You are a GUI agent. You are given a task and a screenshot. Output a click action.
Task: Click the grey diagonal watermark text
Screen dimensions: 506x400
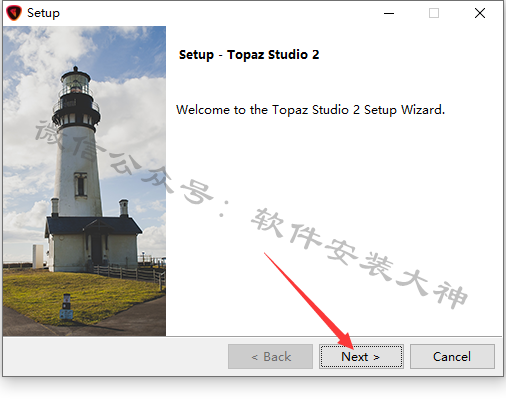tap(252, 213)
